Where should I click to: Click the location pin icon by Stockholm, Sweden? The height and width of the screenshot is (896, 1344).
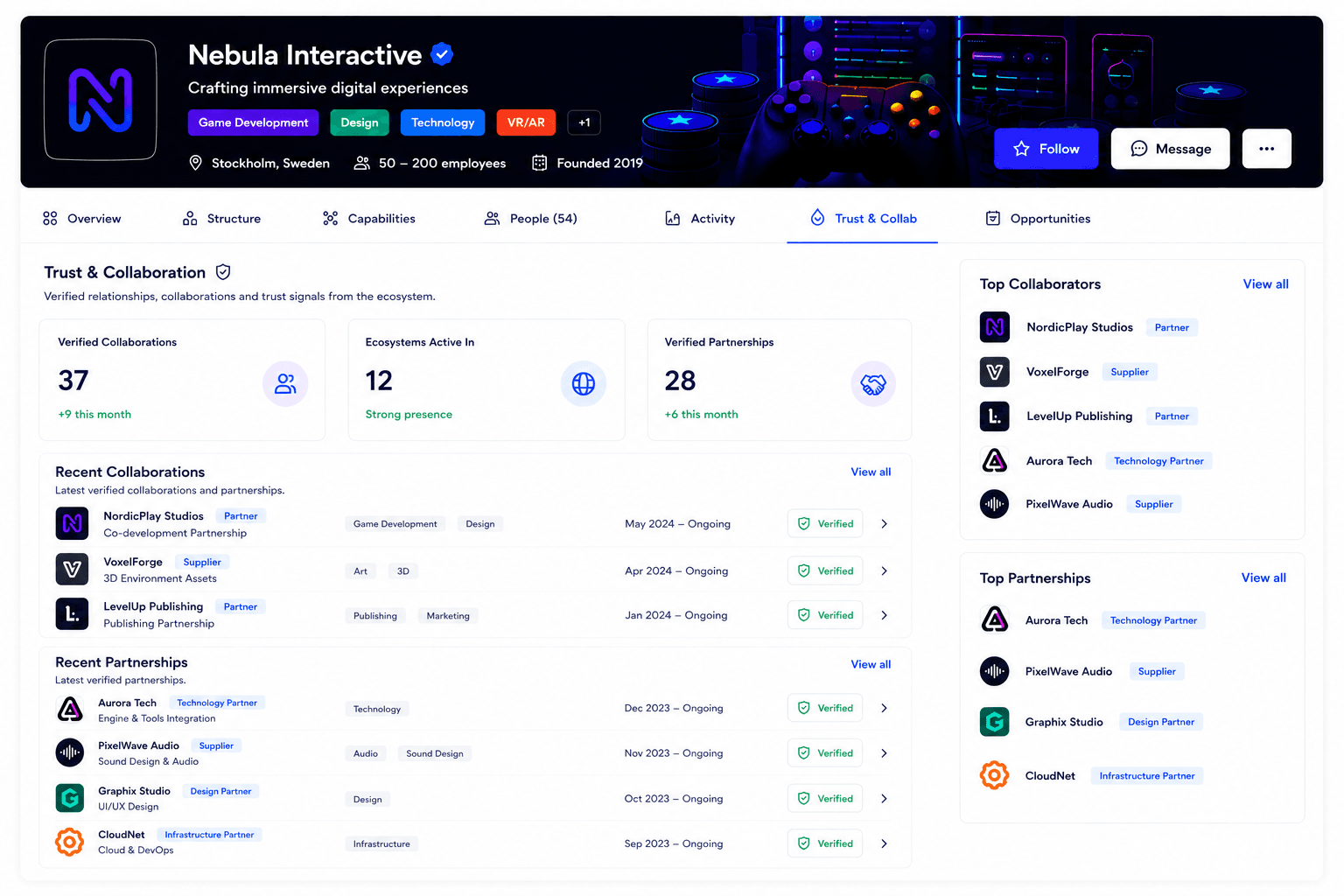[196, 163]
